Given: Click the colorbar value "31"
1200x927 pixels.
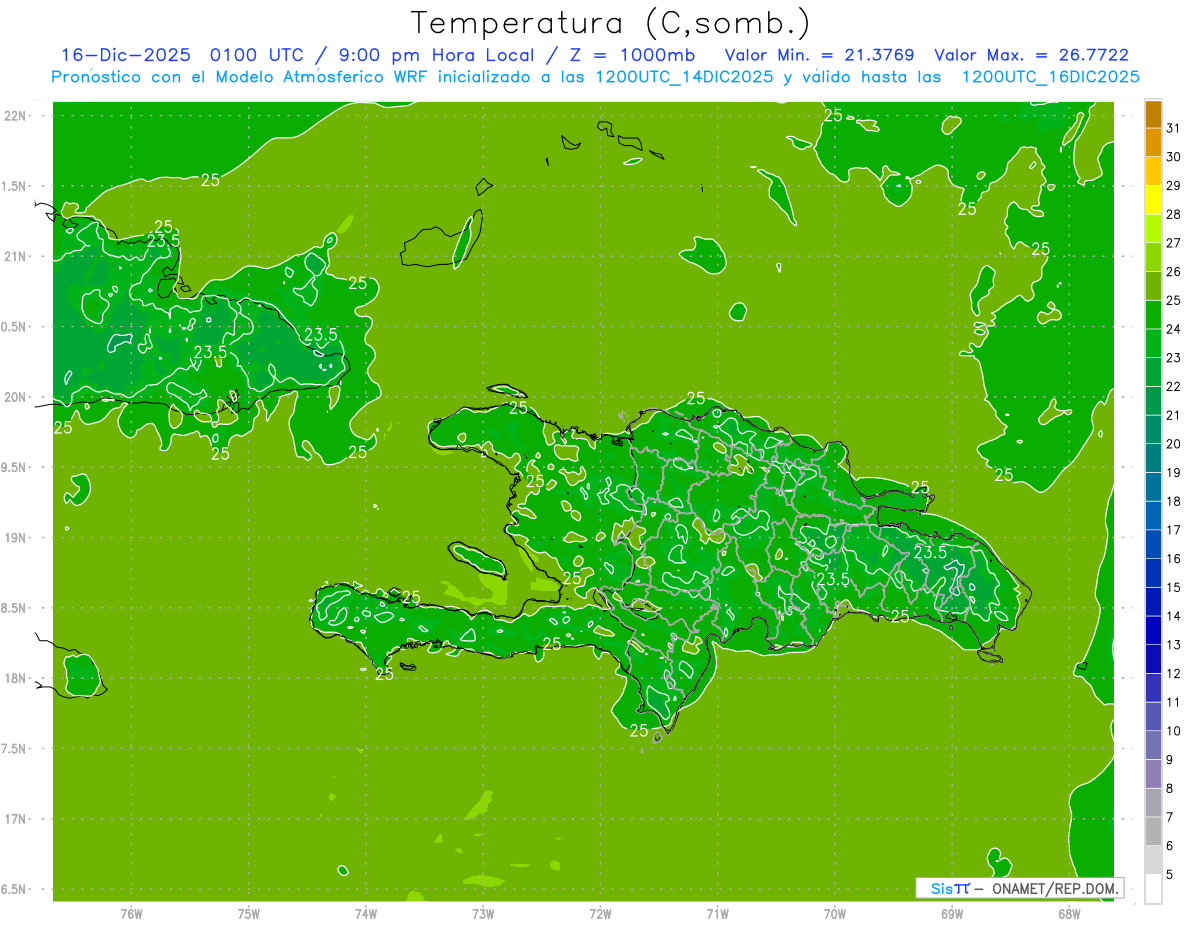Looking at the screenshot, I should tap(1174, 127).
